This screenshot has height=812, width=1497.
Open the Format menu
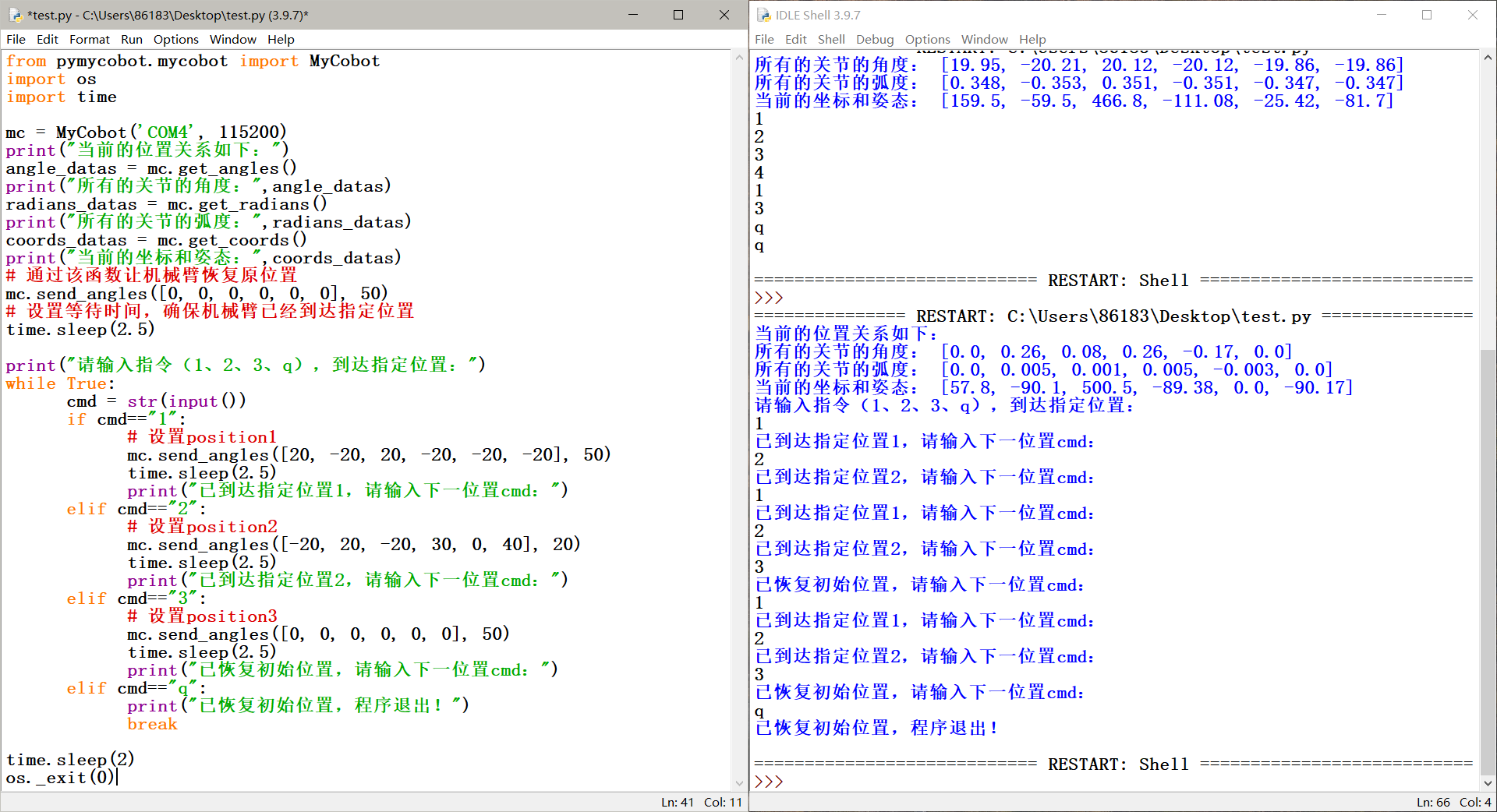pyautogui.click(x=90, y=39)
